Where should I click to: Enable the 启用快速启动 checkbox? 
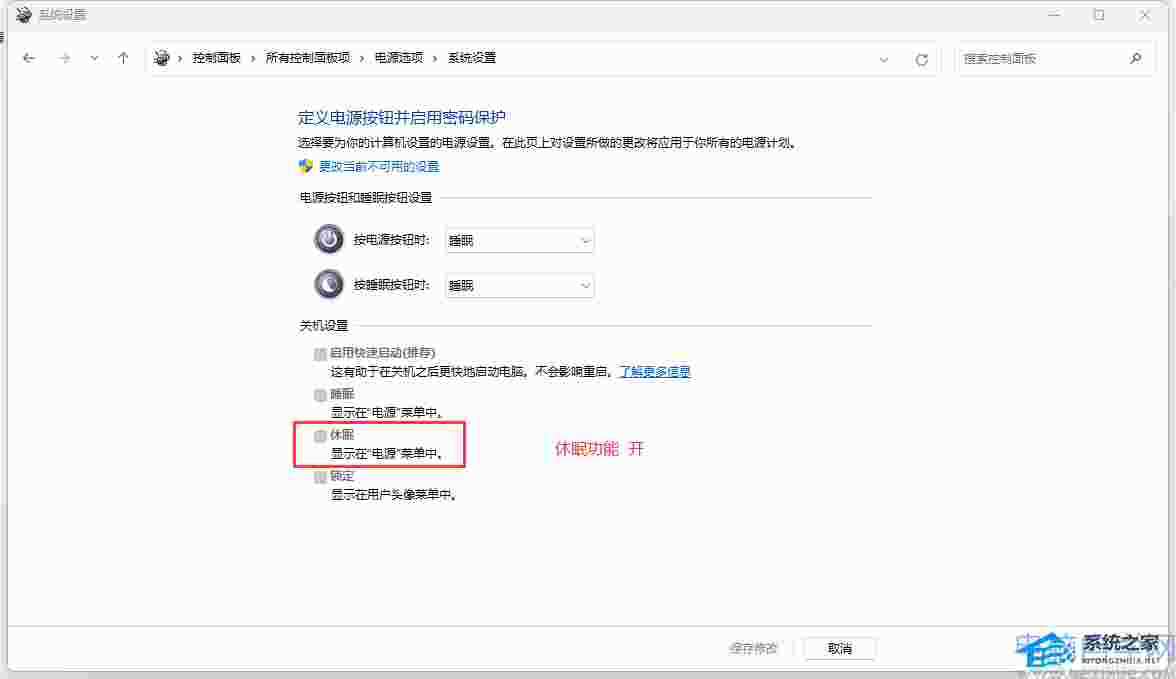[320, 353]
